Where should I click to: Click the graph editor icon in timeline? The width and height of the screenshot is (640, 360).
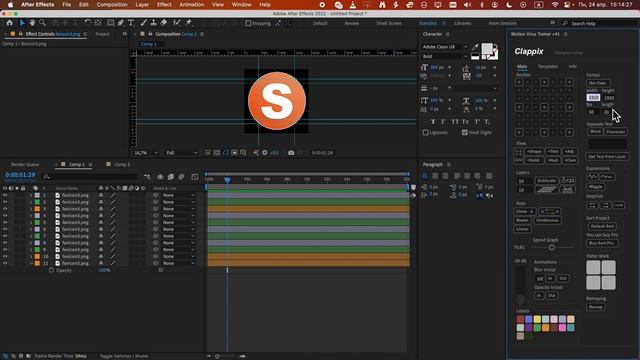195,177
